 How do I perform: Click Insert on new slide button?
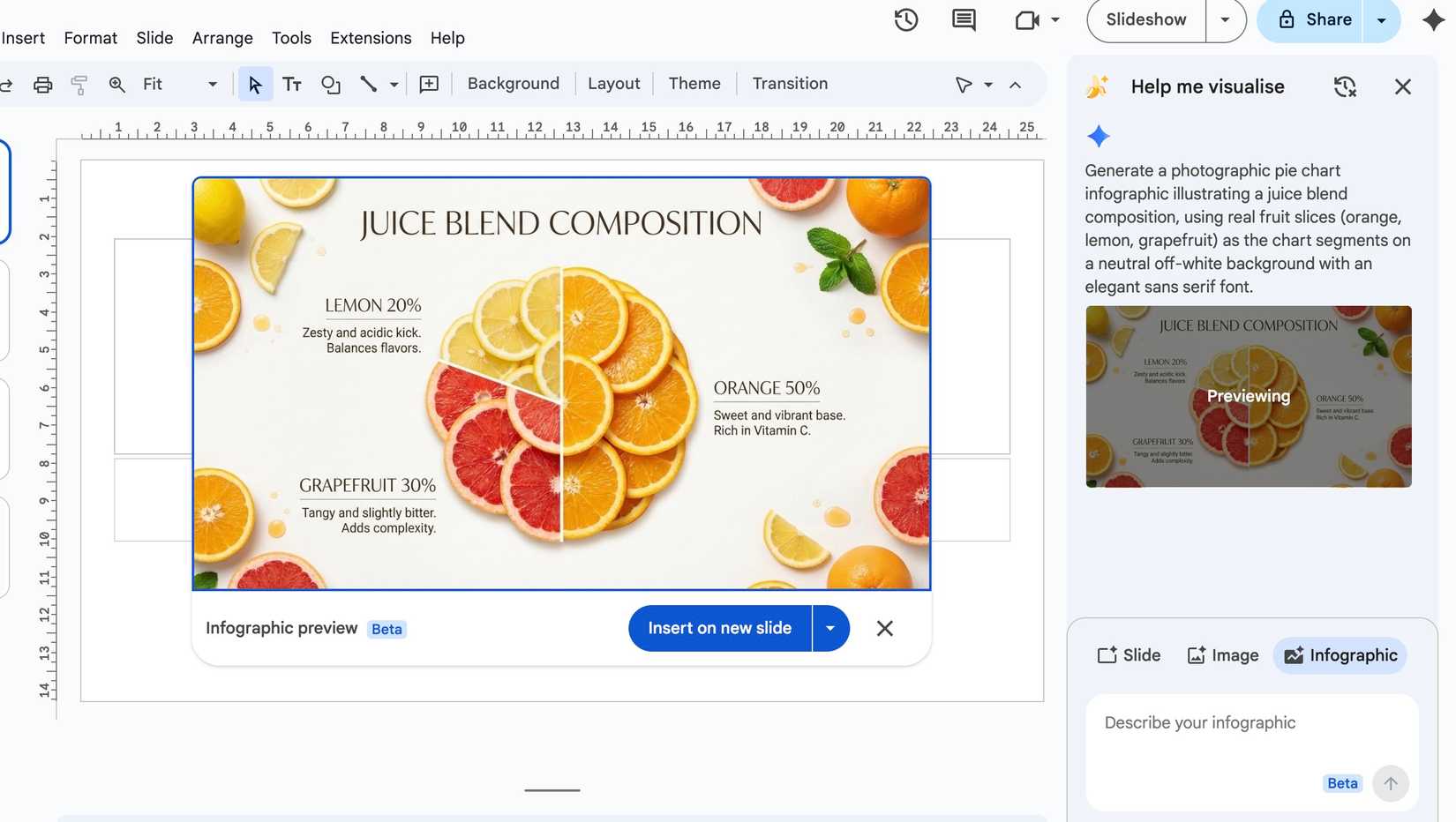[x=719, y=628]
